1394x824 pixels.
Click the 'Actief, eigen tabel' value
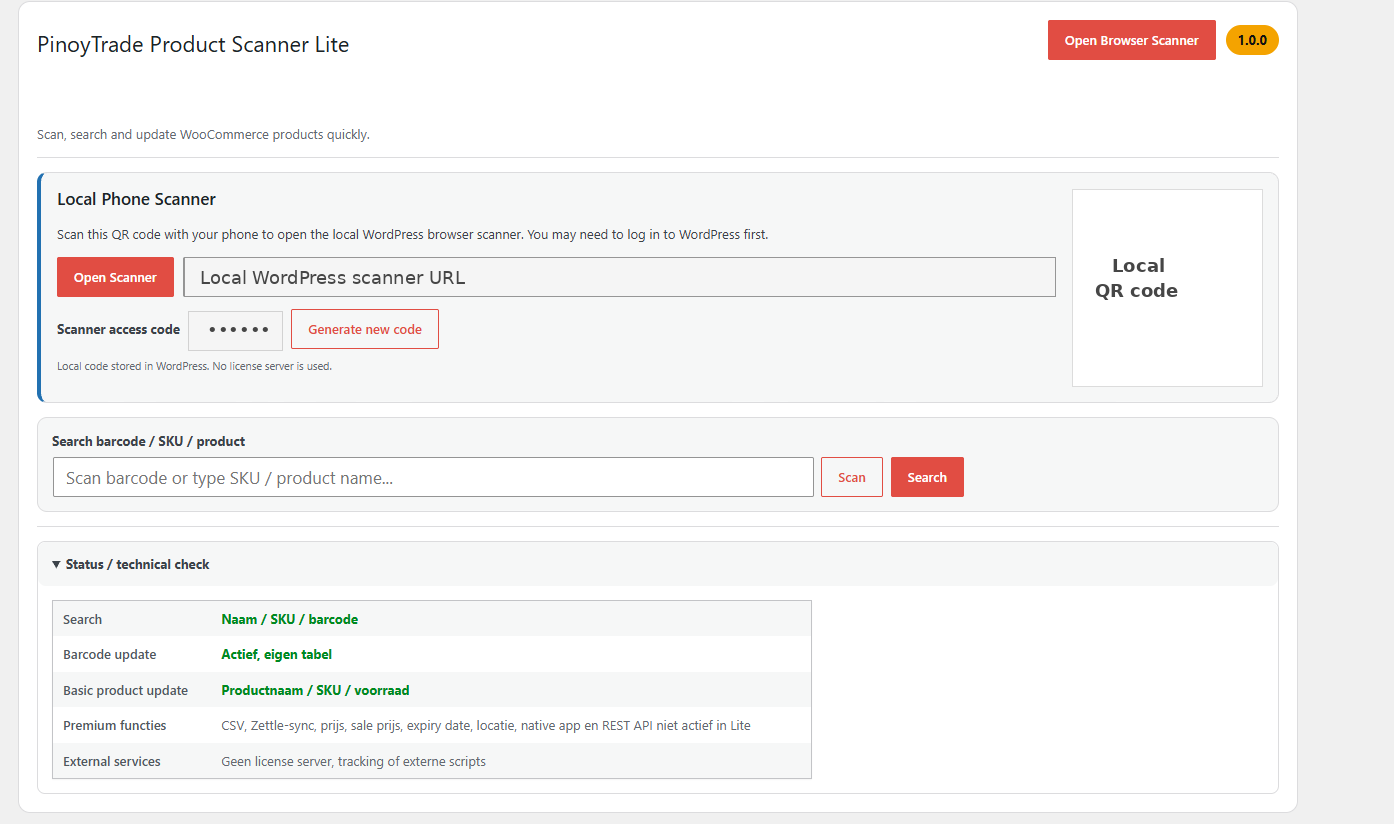[277, 654]
